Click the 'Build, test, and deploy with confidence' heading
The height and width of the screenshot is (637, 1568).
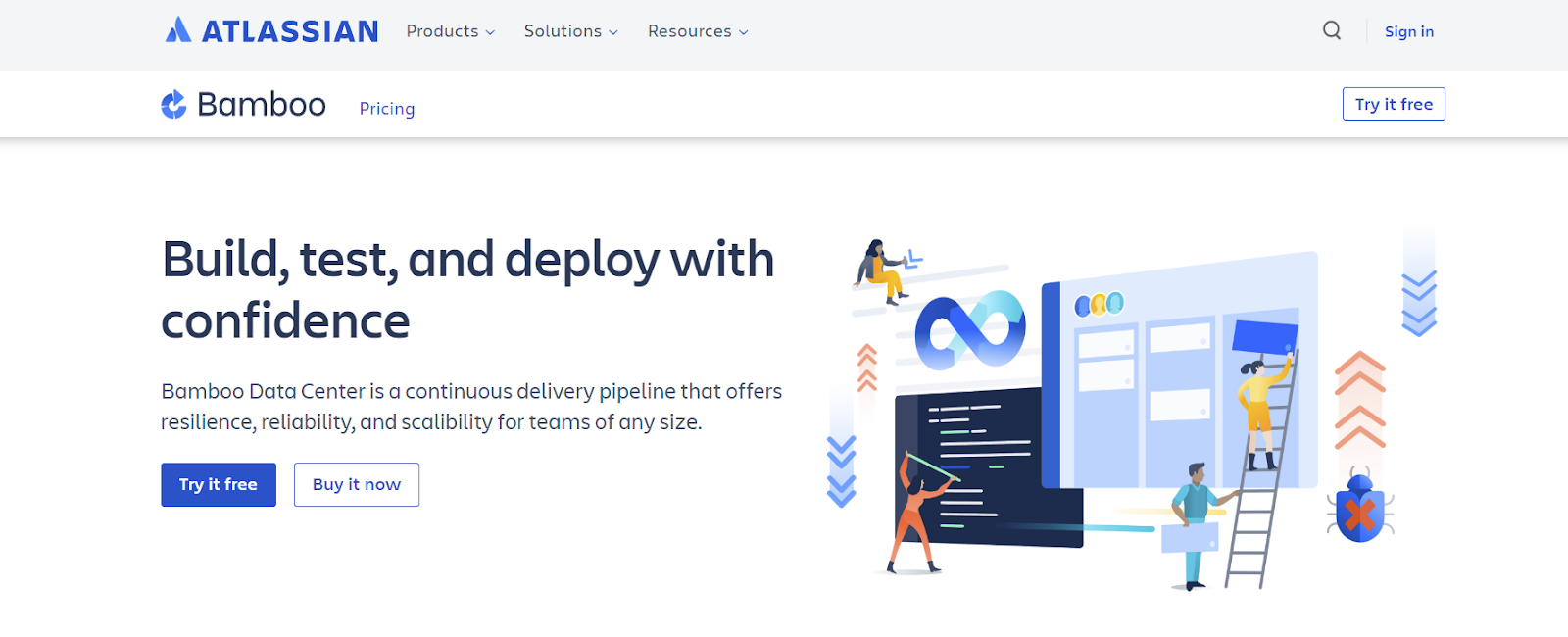click(468, 290)
